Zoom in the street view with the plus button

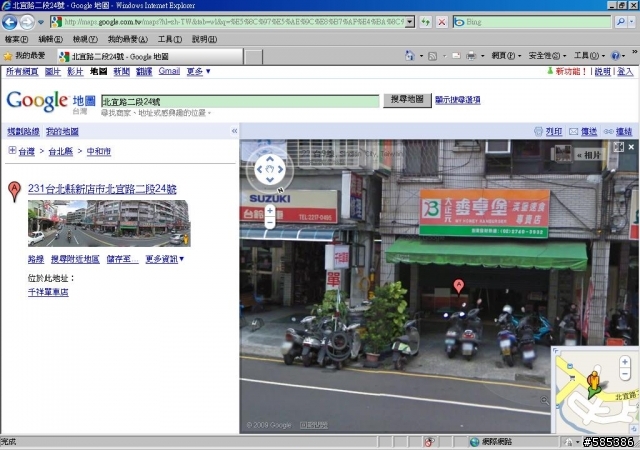[270, 211]
